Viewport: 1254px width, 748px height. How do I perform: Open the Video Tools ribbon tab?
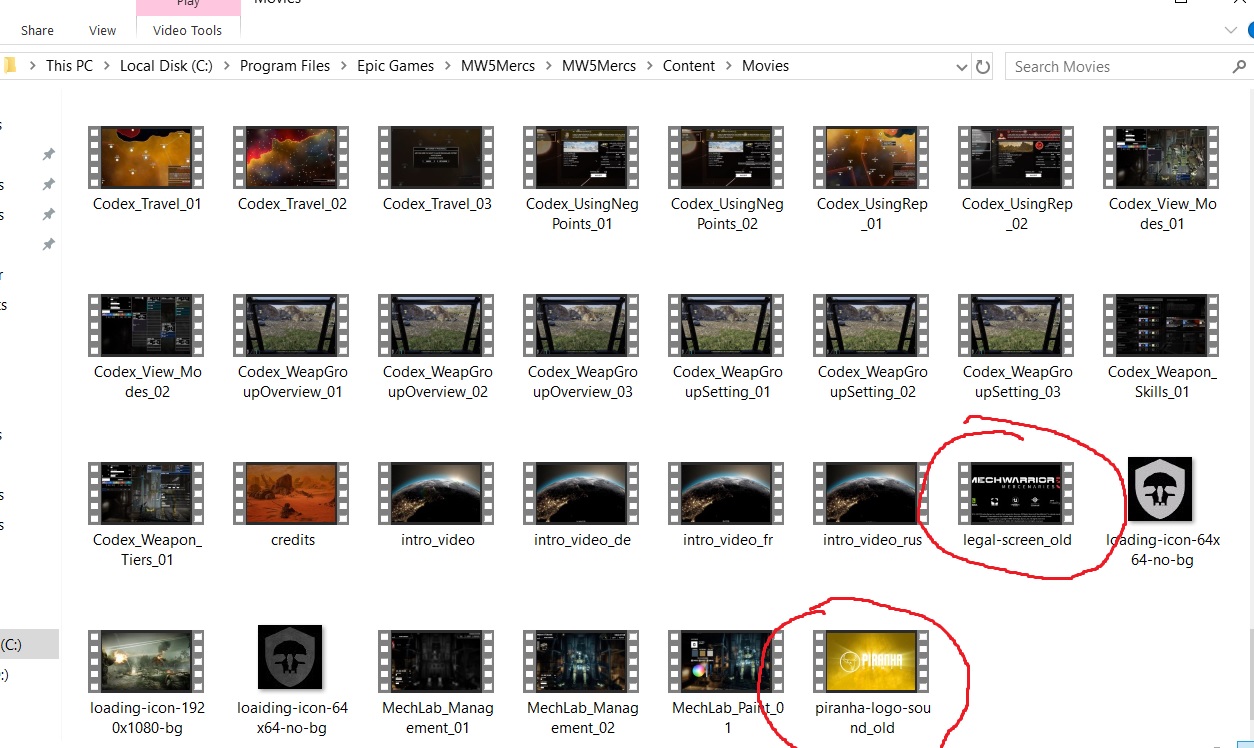click(187, 30)
